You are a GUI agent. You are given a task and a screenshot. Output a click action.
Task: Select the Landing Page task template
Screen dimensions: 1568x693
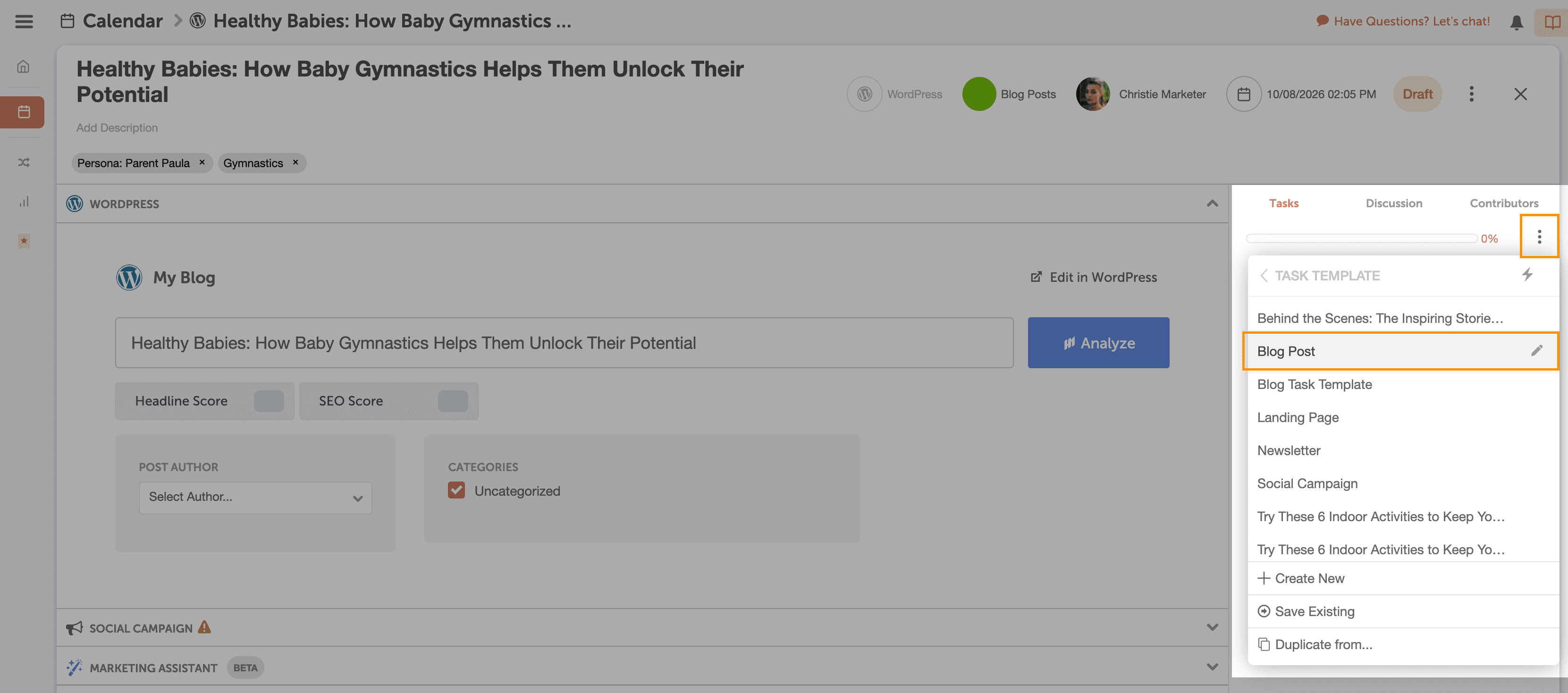click(1298, 417)
